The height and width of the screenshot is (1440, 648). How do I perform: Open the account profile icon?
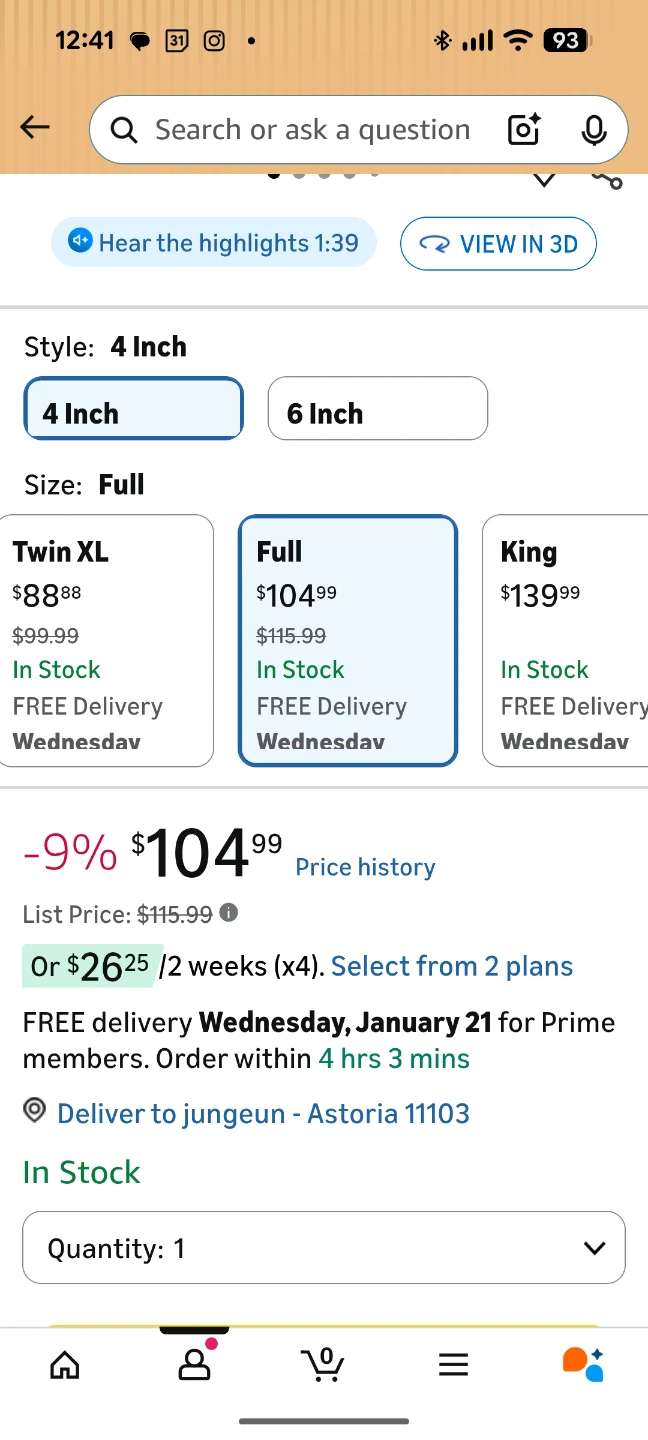(194, 1365)
